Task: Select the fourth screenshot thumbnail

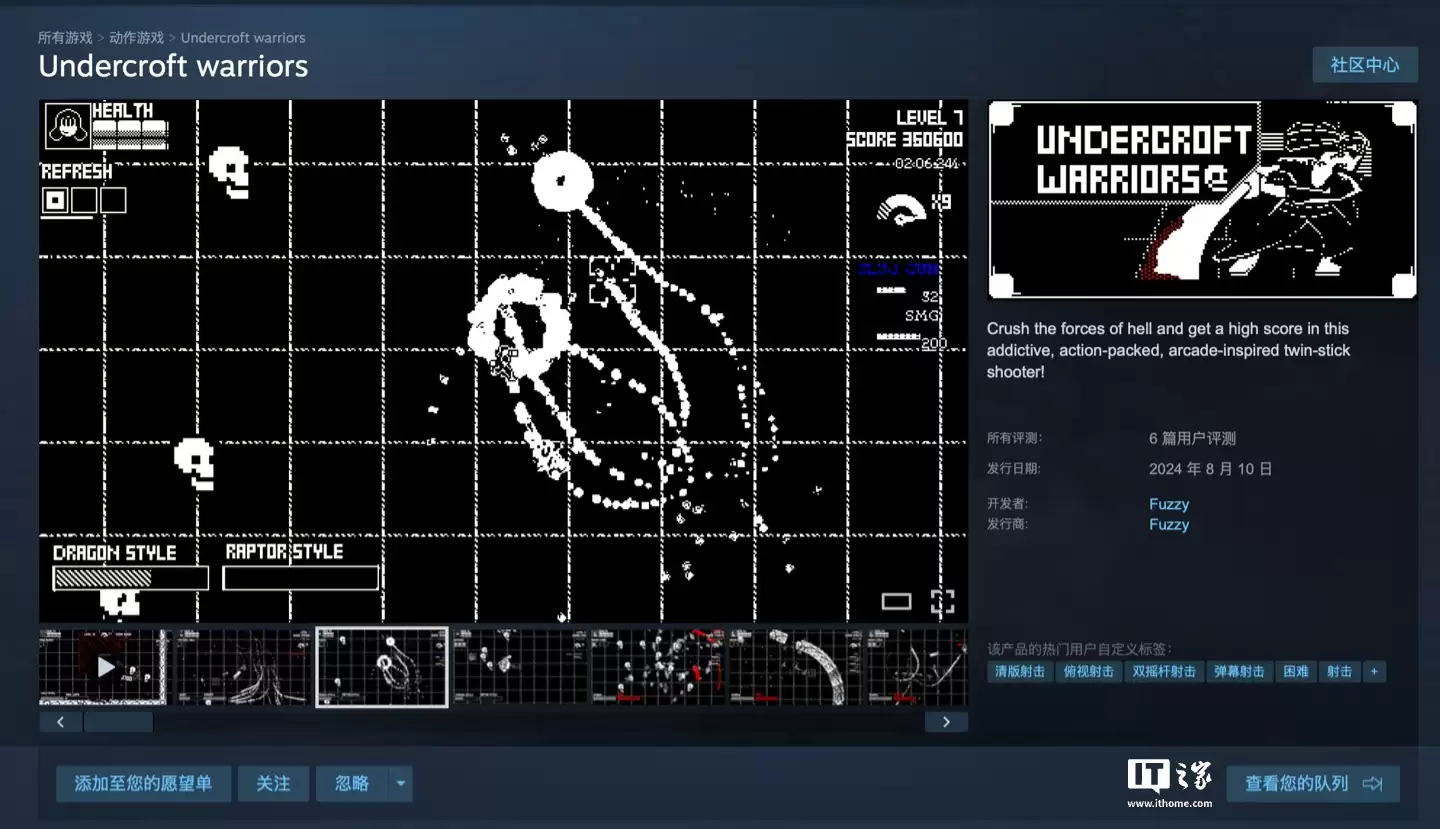Action: click(x=519, y=667)
